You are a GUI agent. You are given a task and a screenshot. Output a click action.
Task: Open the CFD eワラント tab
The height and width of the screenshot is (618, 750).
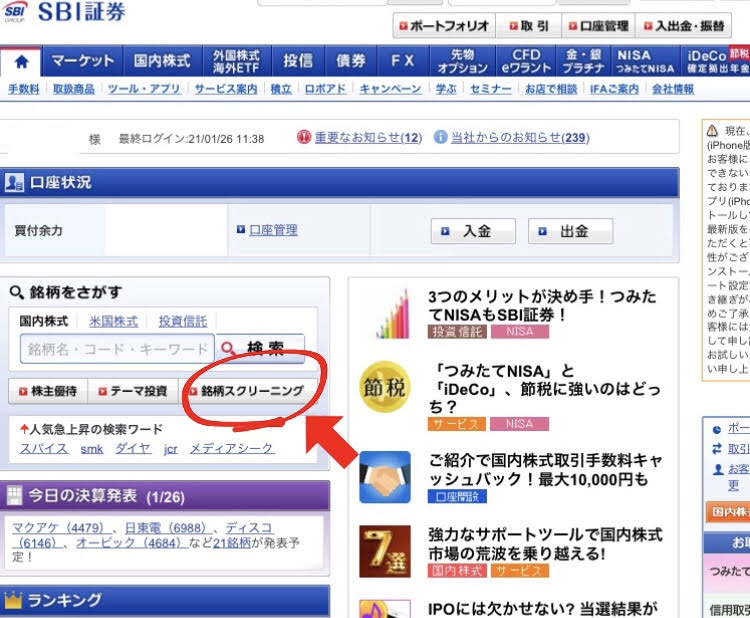pyautogui.click(x=526, y=61)
